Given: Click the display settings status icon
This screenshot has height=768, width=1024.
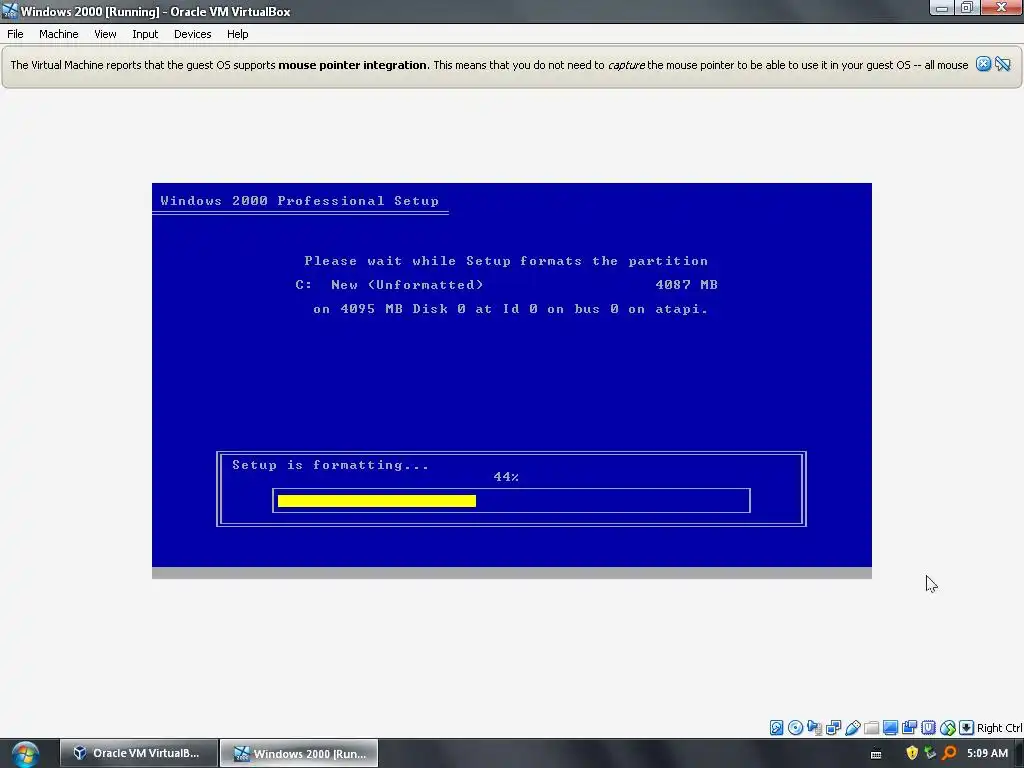Looking at the screenshot, I should 890,728.
